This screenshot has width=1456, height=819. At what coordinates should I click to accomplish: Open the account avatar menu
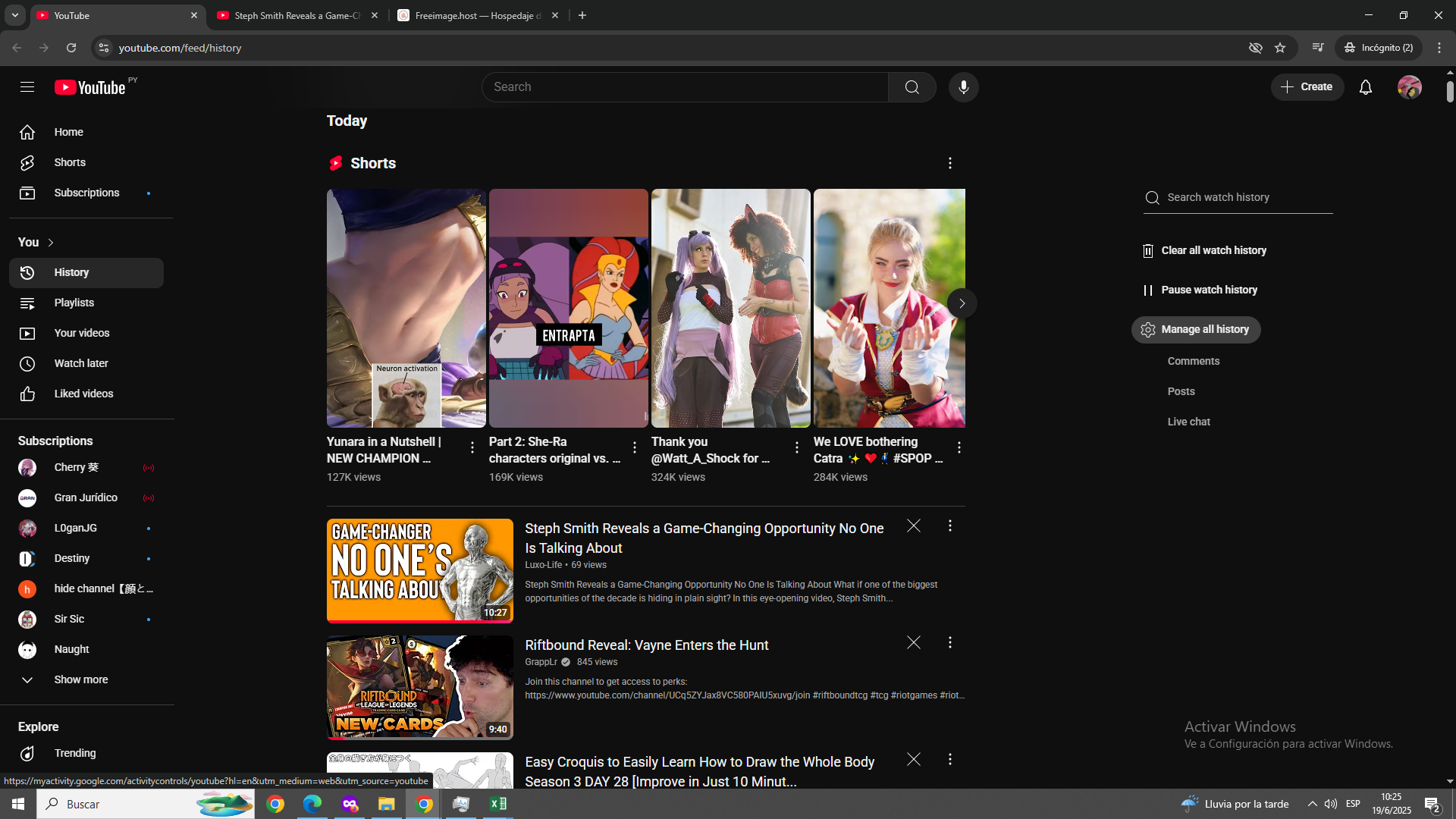pyautogui.click(x=1410, y=87)
